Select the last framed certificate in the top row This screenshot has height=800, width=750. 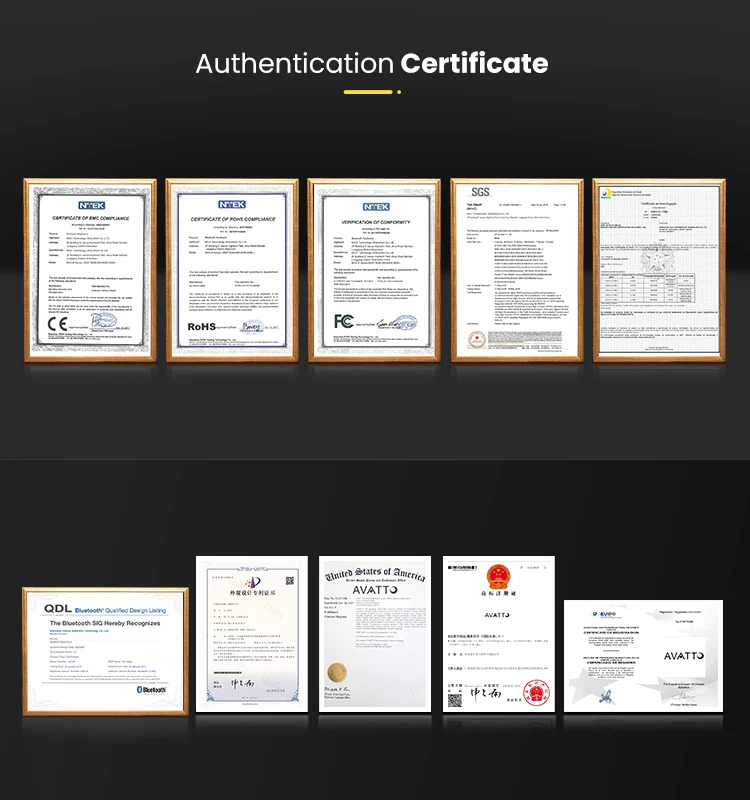click(x=657, y=270)
